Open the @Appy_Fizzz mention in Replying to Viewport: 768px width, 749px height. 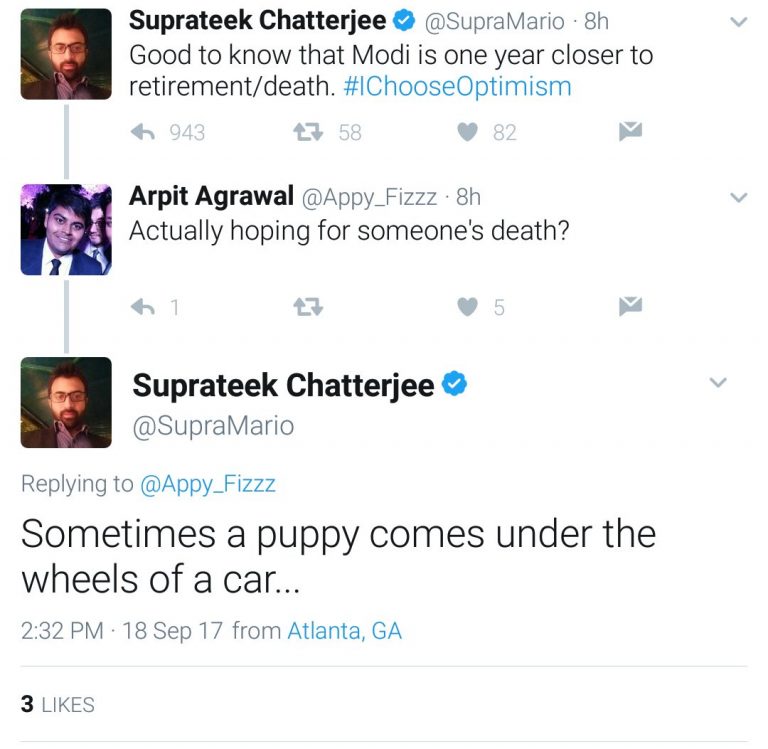[208, 484]
